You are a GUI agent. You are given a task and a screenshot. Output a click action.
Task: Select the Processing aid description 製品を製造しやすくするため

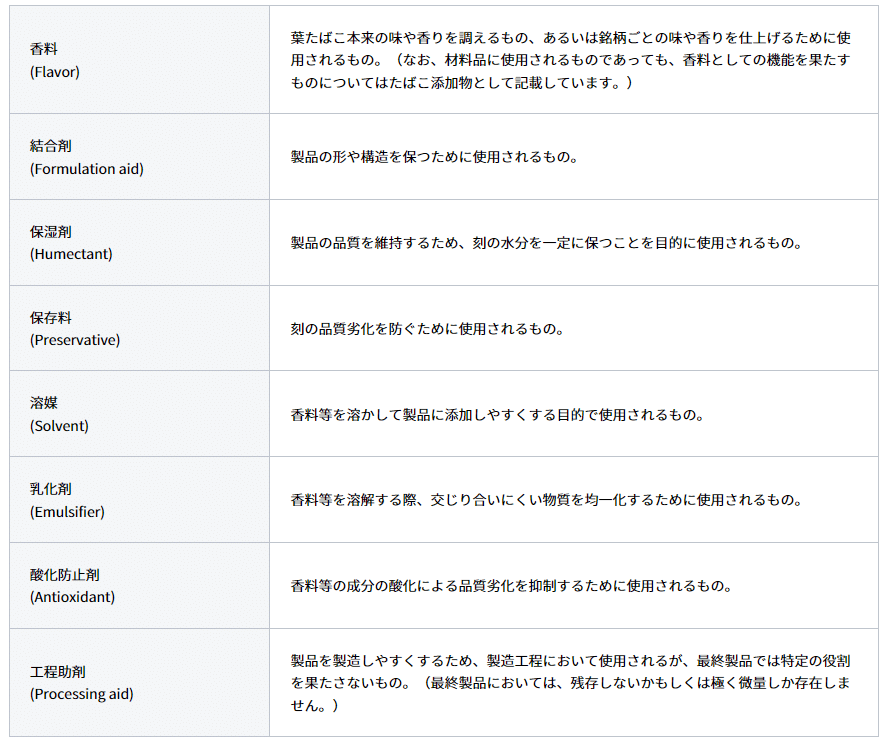[571, 683]
